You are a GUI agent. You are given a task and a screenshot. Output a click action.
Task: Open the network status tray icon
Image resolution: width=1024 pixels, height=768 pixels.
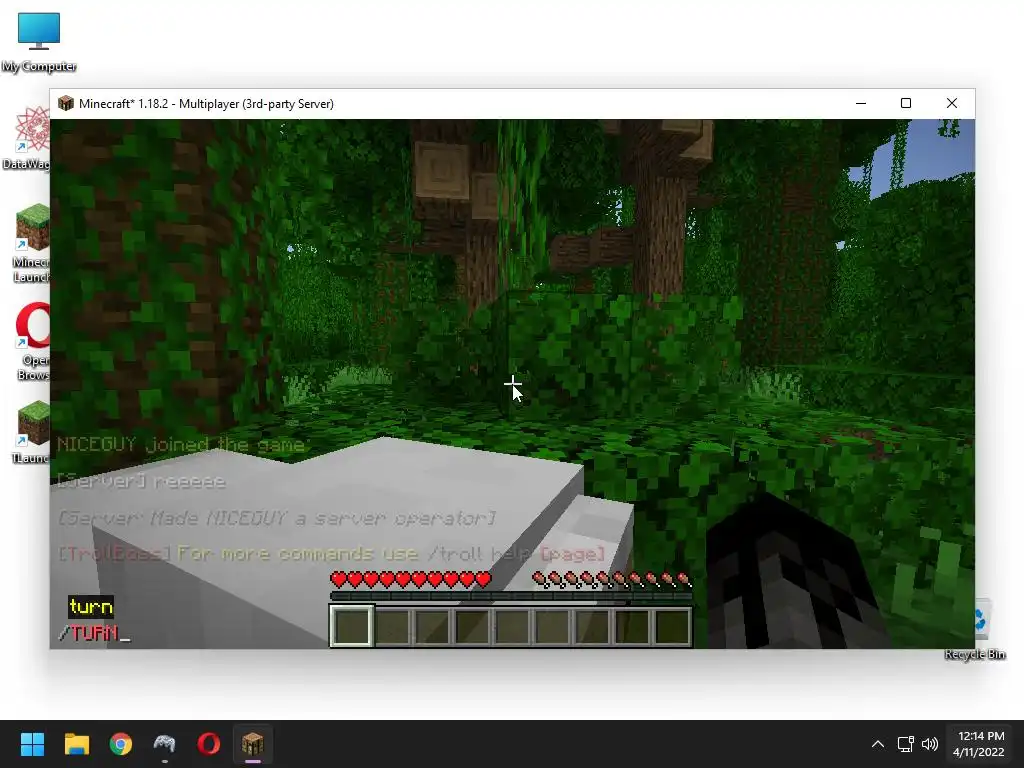[905, 744]
